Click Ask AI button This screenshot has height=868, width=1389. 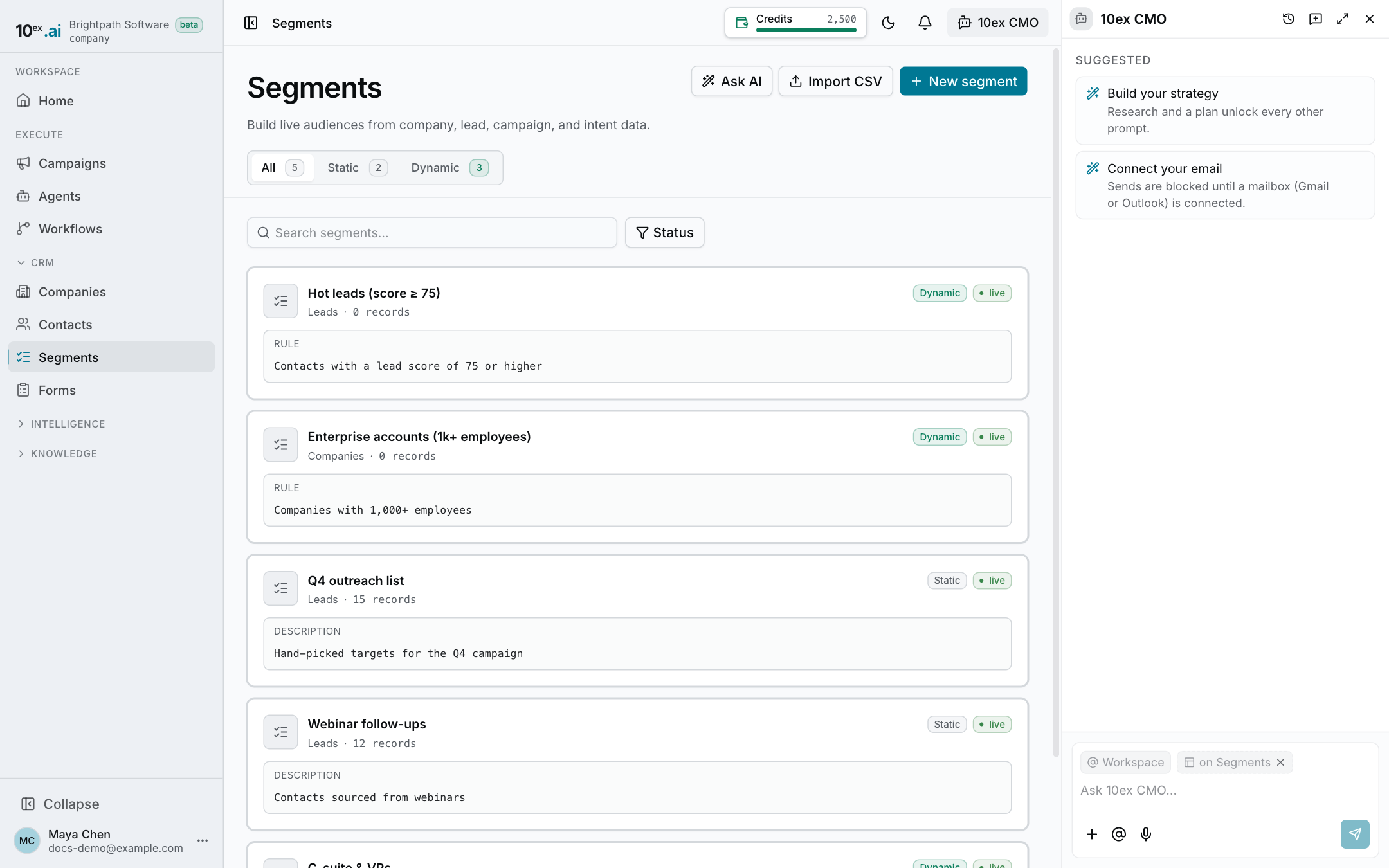[732, 81]
